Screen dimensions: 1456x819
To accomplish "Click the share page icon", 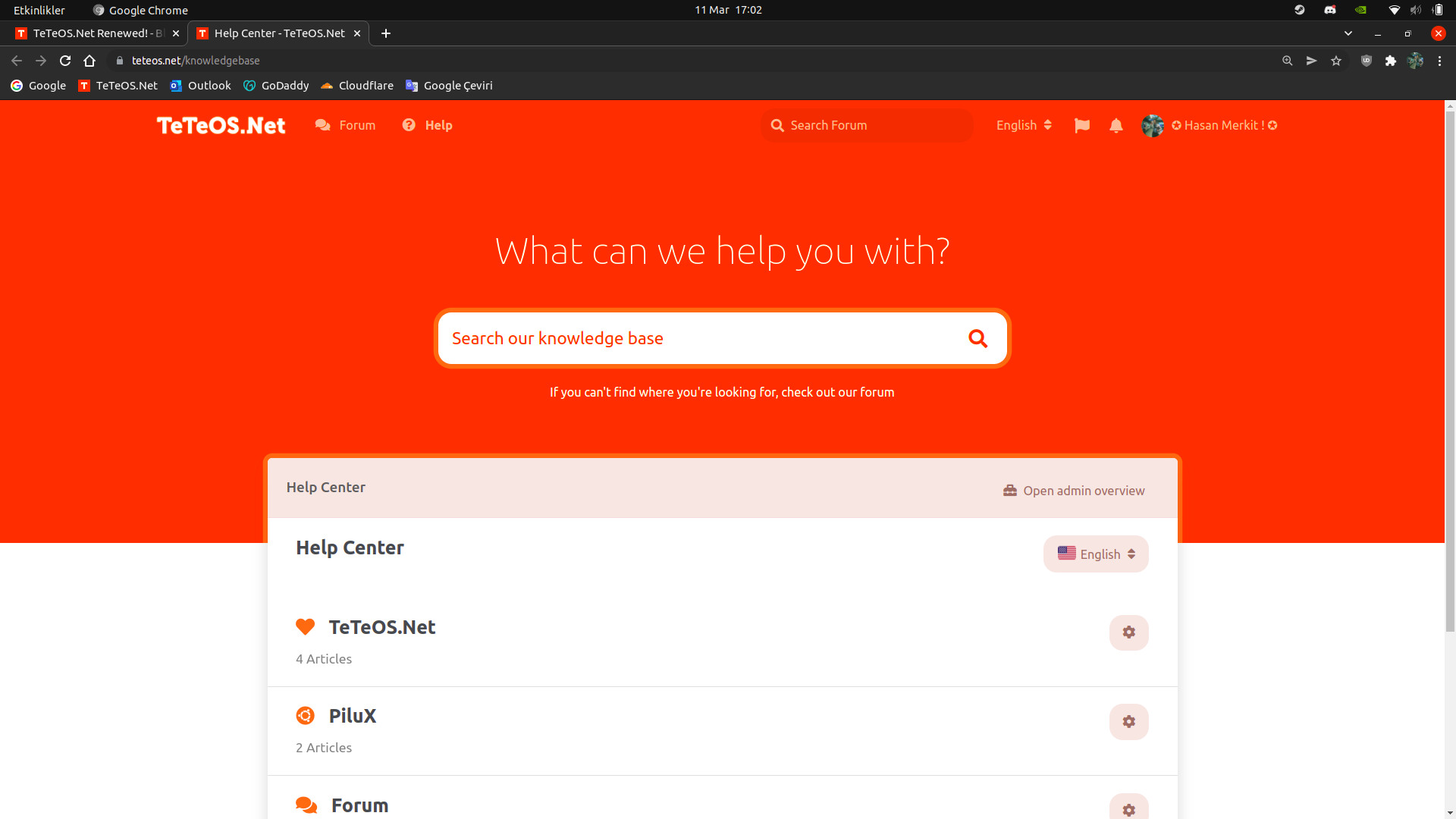I will pyautogui.click(x=1311, y=61).
